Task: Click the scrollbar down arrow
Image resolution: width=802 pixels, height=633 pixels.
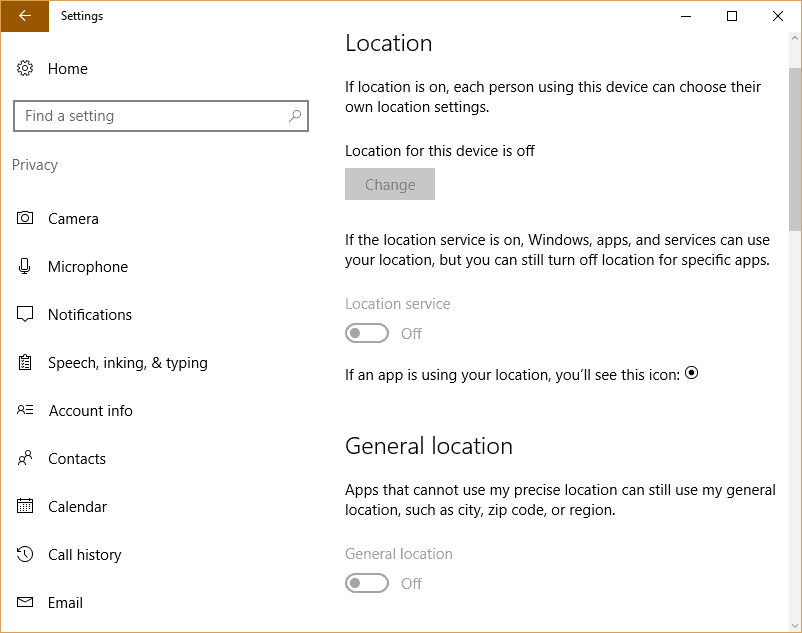Action: point(795,625)
